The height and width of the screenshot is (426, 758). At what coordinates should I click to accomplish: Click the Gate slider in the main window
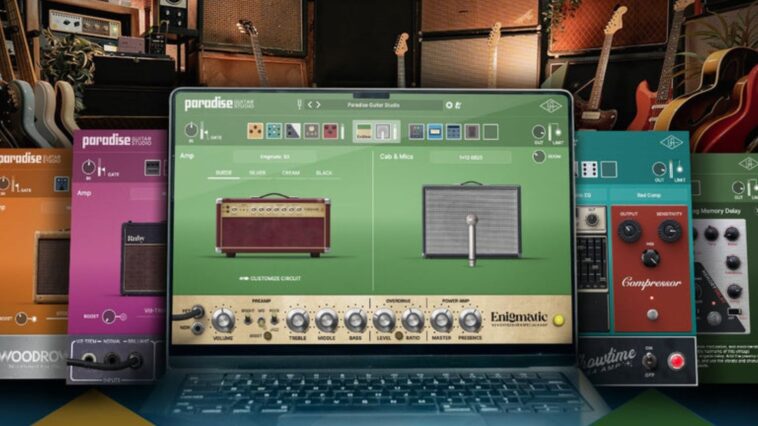204,131
